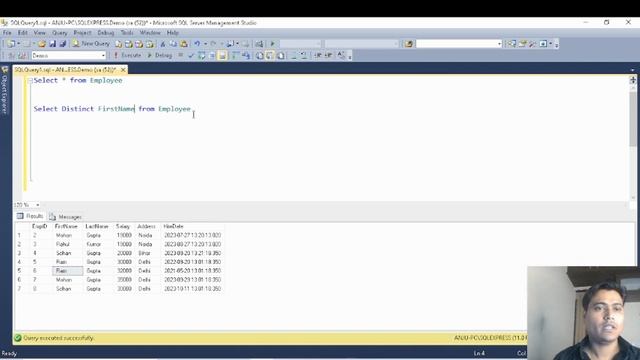Collapse the first Select statement outline
Viewport: 640px width, 360px height.
click(30, 81)
